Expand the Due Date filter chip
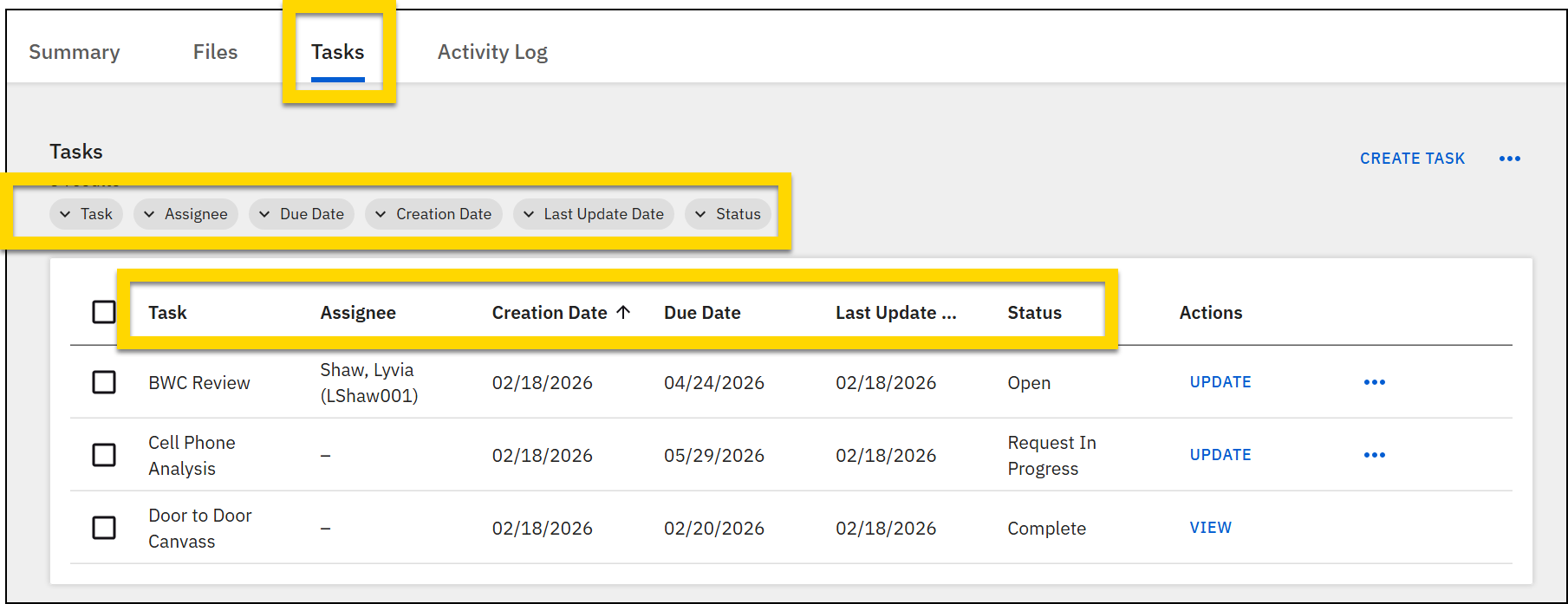The height and width of the screenshot is (604, 1568). (302, 214)
